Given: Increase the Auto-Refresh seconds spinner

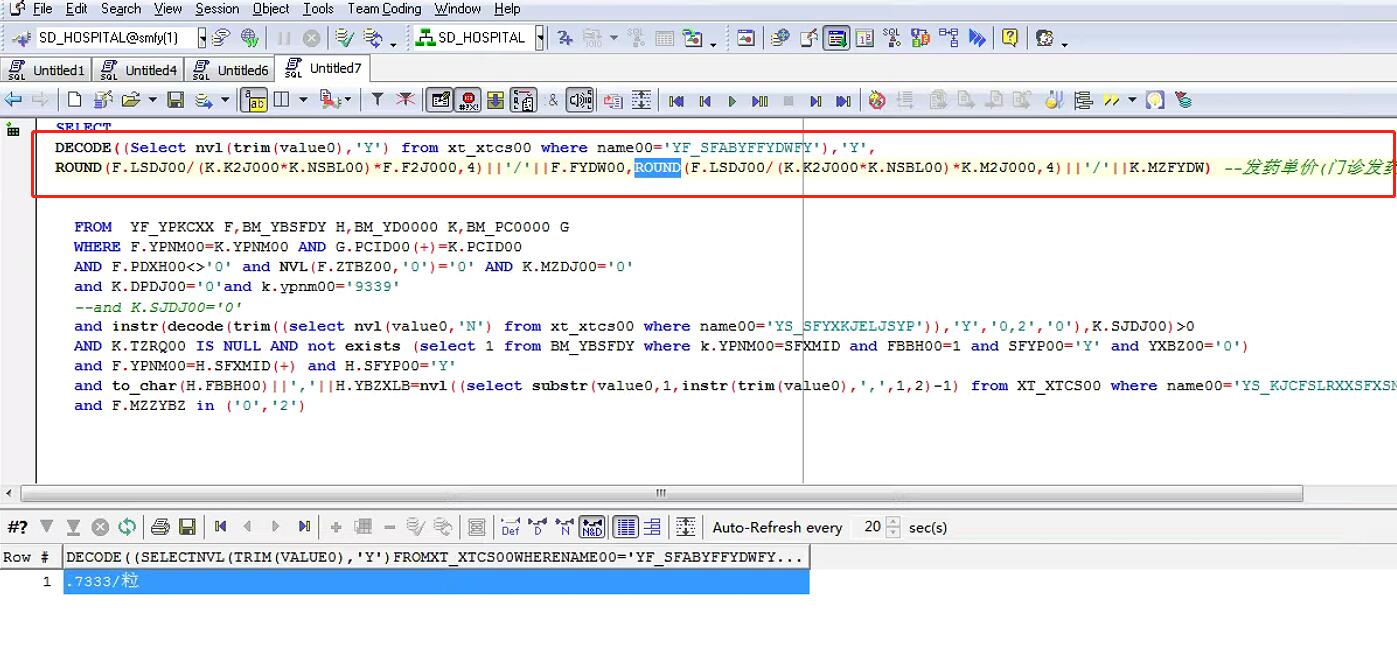Looking at the screenshot, I should tap(893, 522).
